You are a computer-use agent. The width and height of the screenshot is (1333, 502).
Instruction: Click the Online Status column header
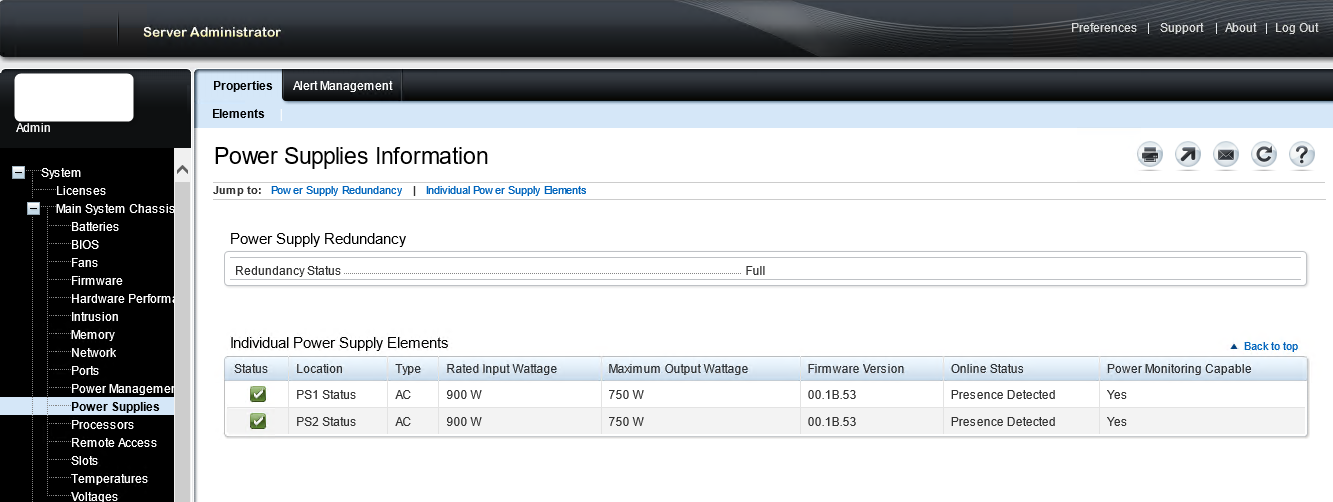coord(987,369)
